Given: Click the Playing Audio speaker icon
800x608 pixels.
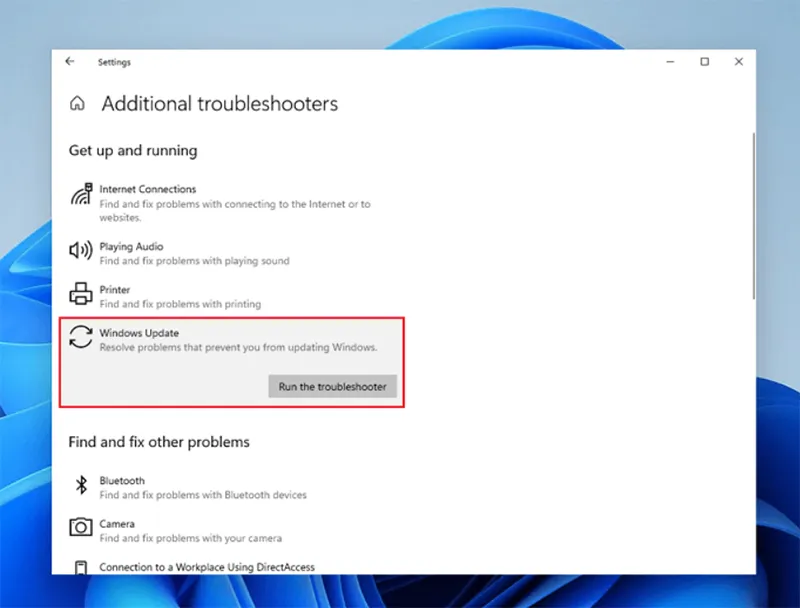Looking at the screenshot, I should point(81,250).
